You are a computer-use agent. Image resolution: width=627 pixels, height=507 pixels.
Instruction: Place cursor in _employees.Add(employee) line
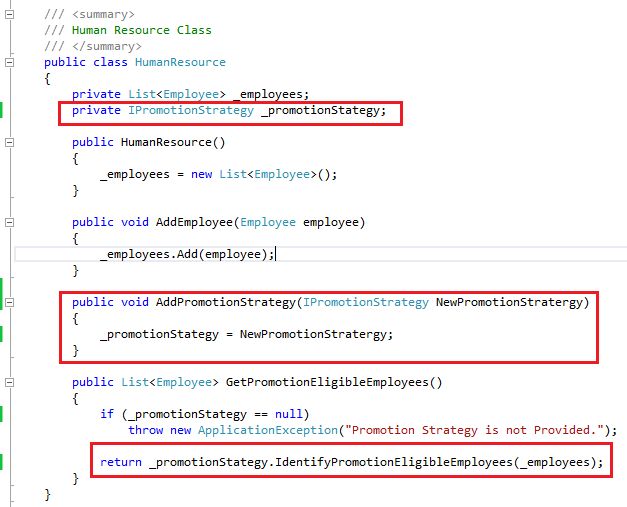pyautogui.click(x=187, y=254)
